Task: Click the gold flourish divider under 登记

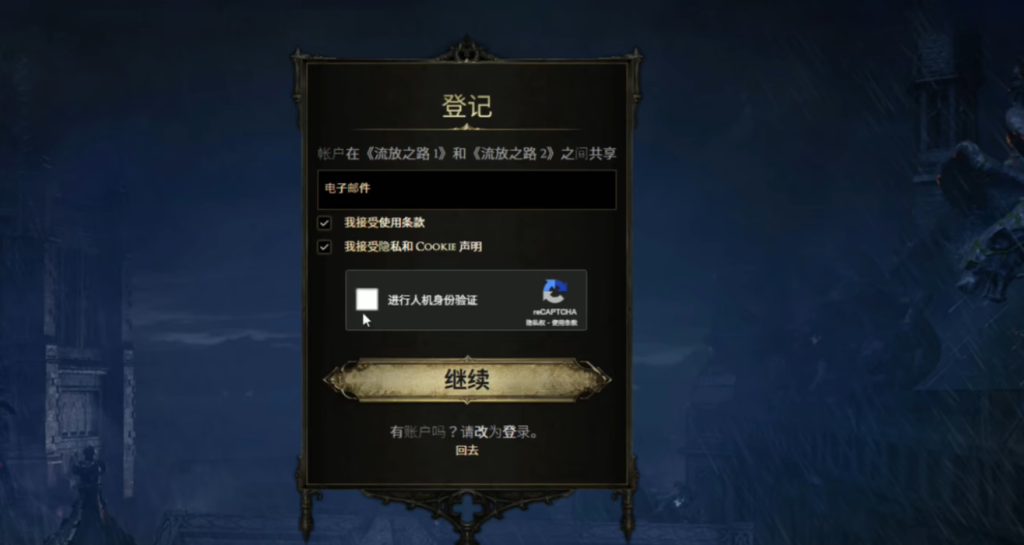Action: coord(466,128)
